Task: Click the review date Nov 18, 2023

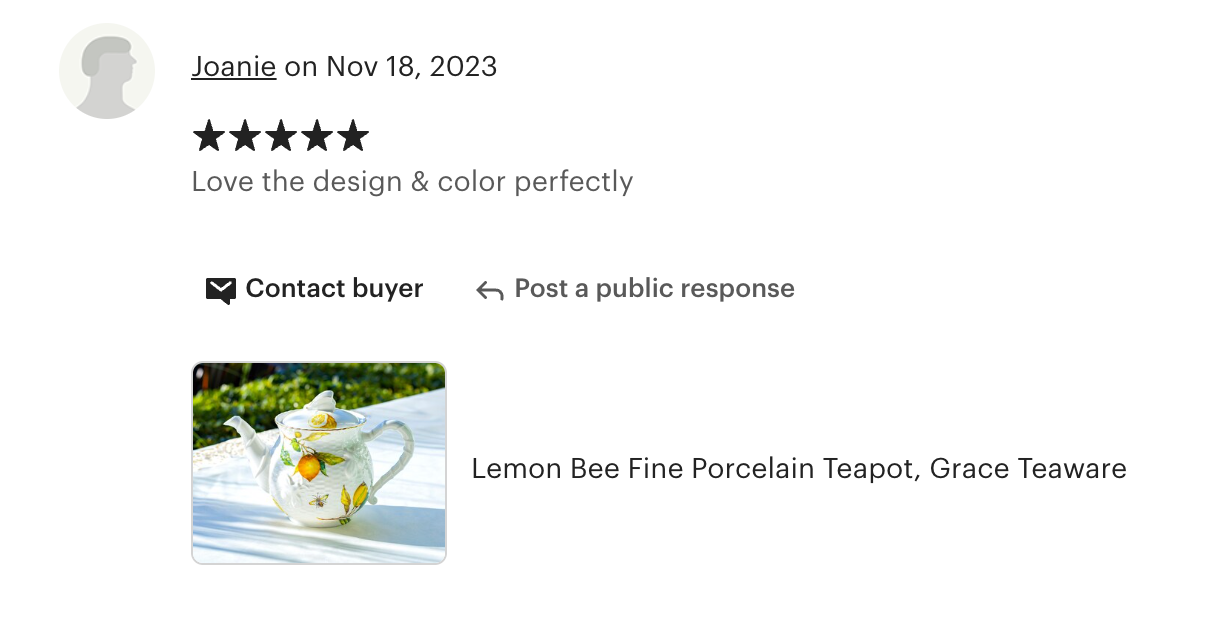Action: [411, 67]
